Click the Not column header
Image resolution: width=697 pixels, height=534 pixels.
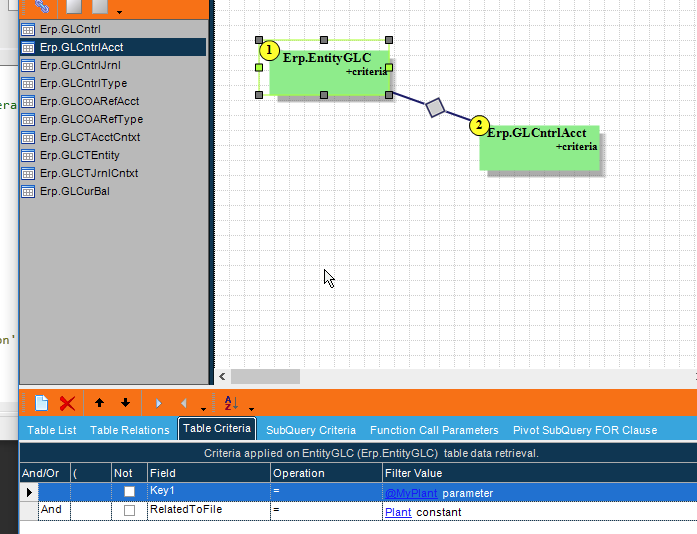(x=129, y=473)
